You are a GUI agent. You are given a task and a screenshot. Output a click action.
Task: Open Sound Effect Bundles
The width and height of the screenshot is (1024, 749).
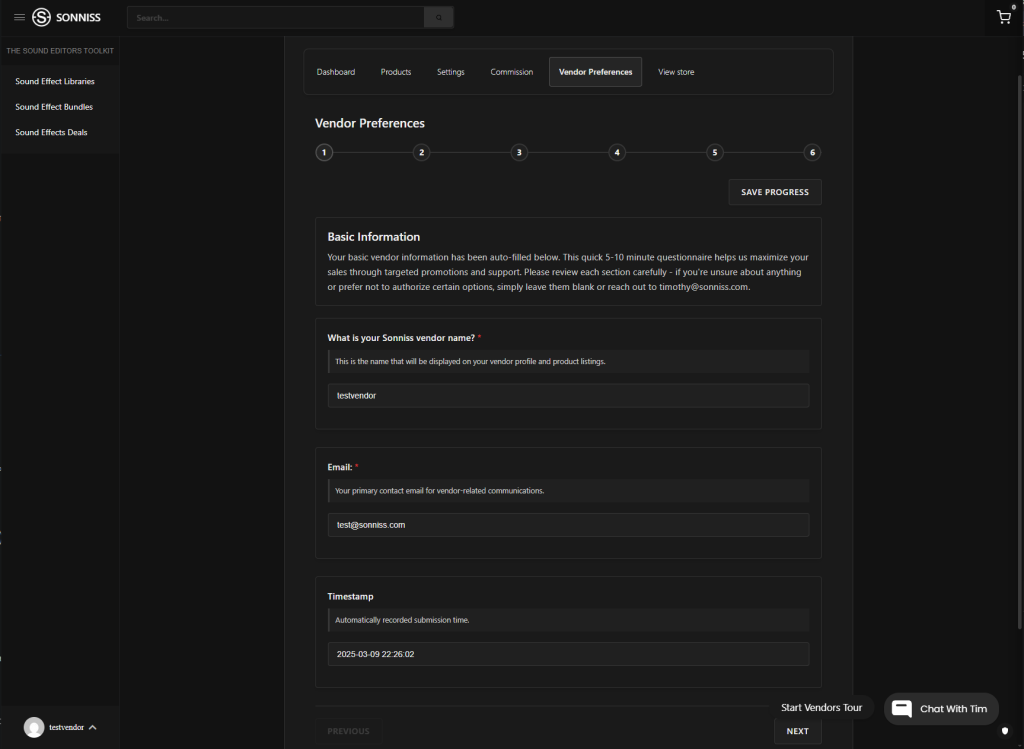coord(54,107)
